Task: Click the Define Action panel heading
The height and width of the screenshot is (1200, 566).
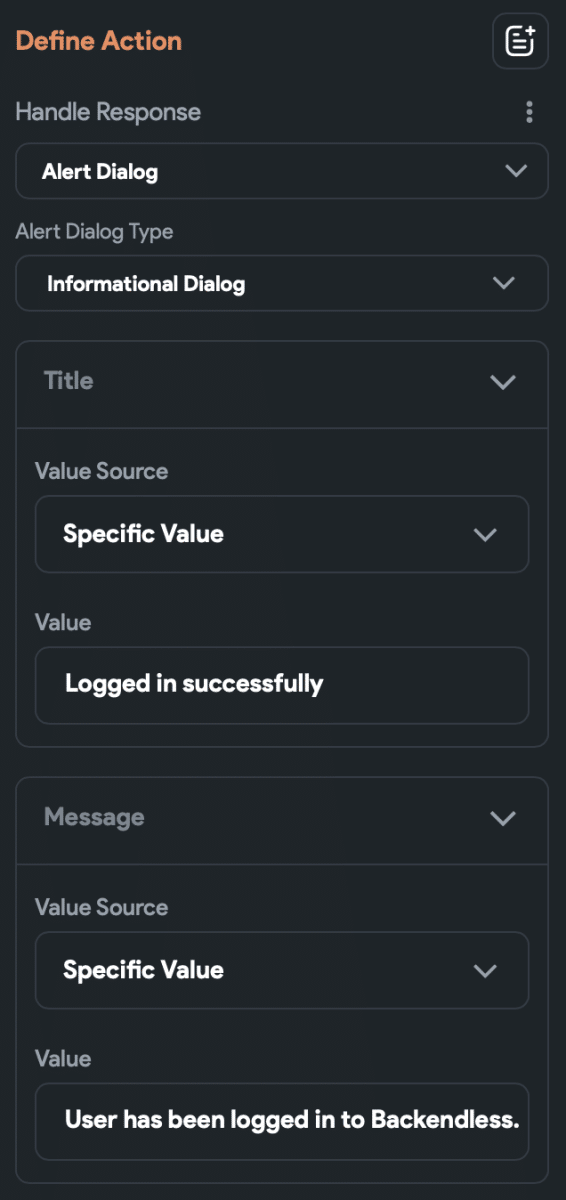Action: [x=99, y=41]
